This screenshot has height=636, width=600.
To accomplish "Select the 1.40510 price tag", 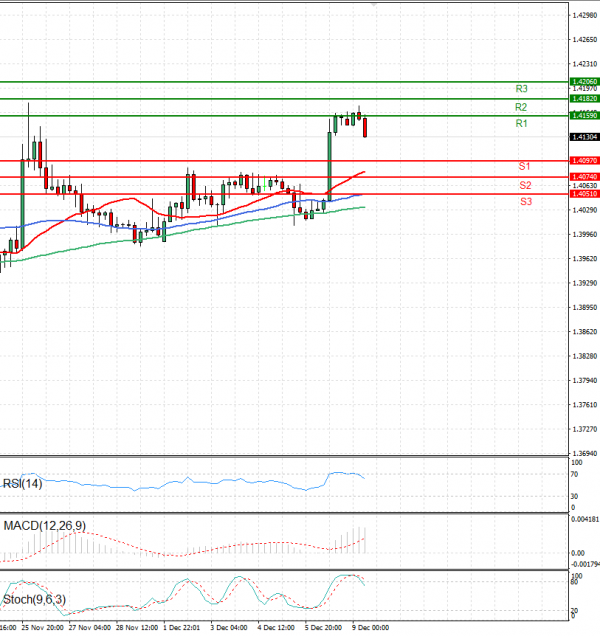I will [x=585, y=194].
